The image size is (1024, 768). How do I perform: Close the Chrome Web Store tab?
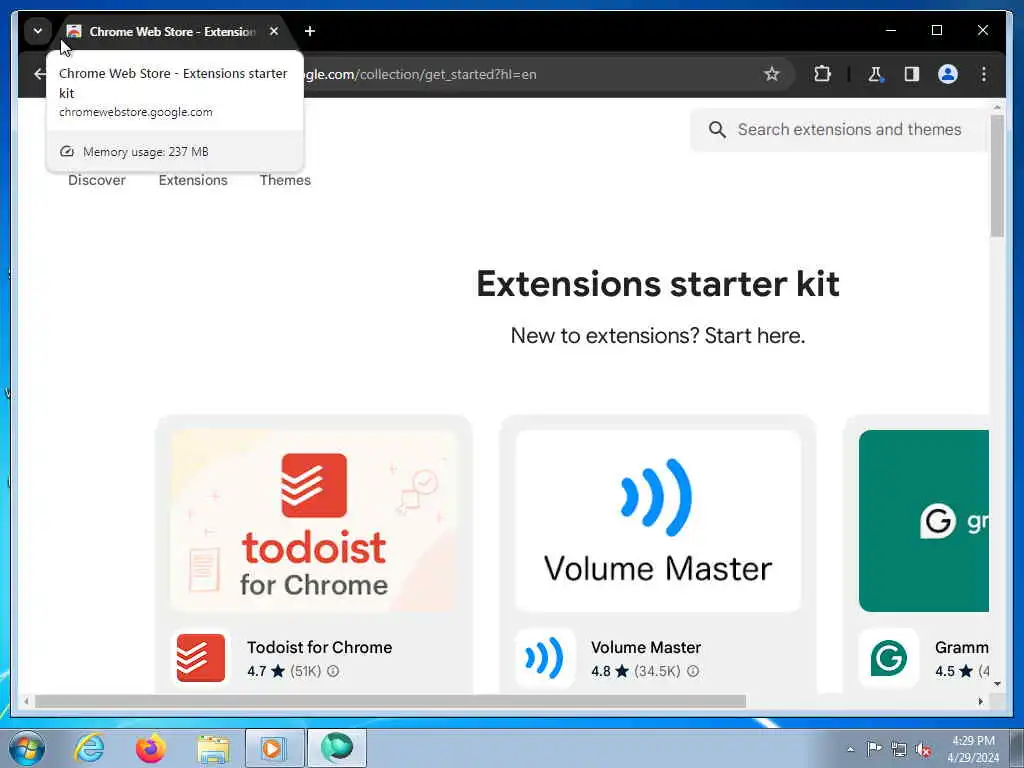pyautogui.click(x=274, y=31)
